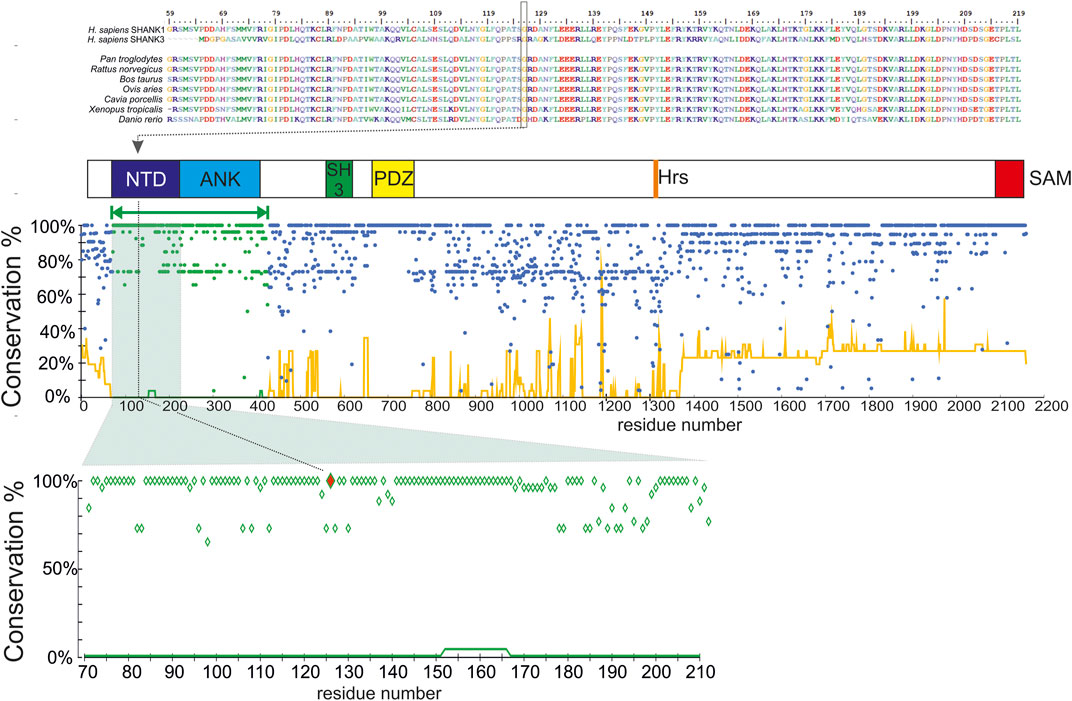The width and height of the screenshot is (1072, 701).
Task: Click the '50%' tick on lower plot
Action: 61,569
